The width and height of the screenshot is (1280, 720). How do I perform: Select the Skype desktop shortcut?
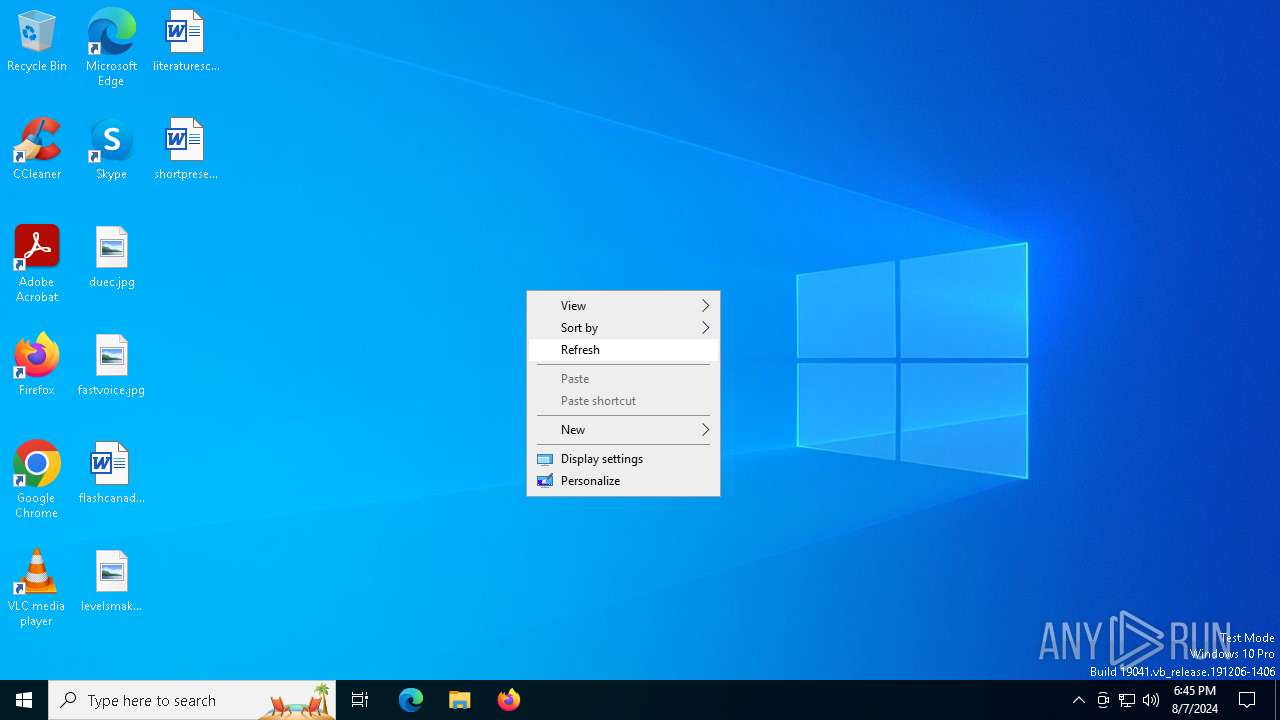point(111,149)
